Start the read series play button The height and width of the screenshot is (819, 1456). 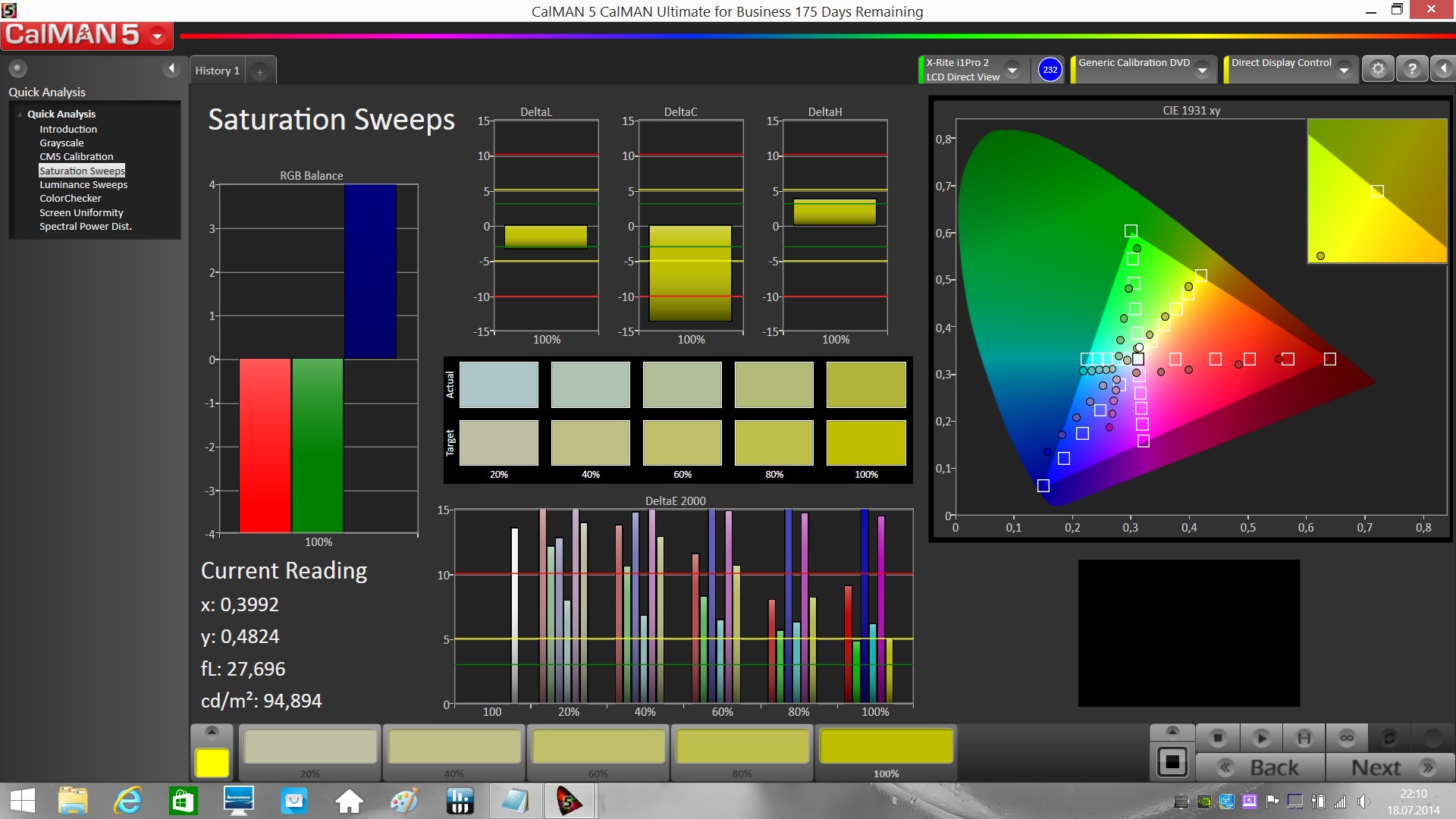point(1261,738)
